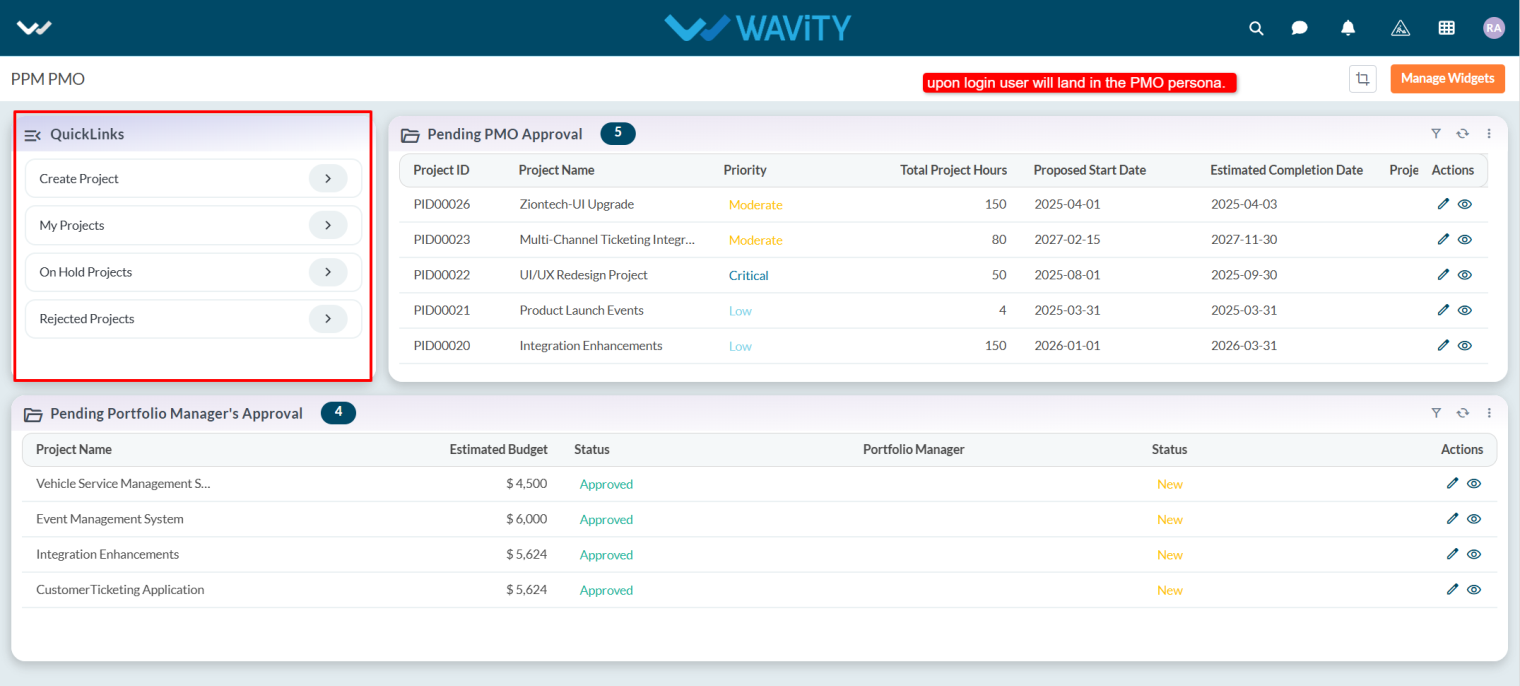Image resolution: width=1520 pixels, height=686 pixels.
Task: View Integration Enhancements budget row eye icon
Action: (1474, 554)
